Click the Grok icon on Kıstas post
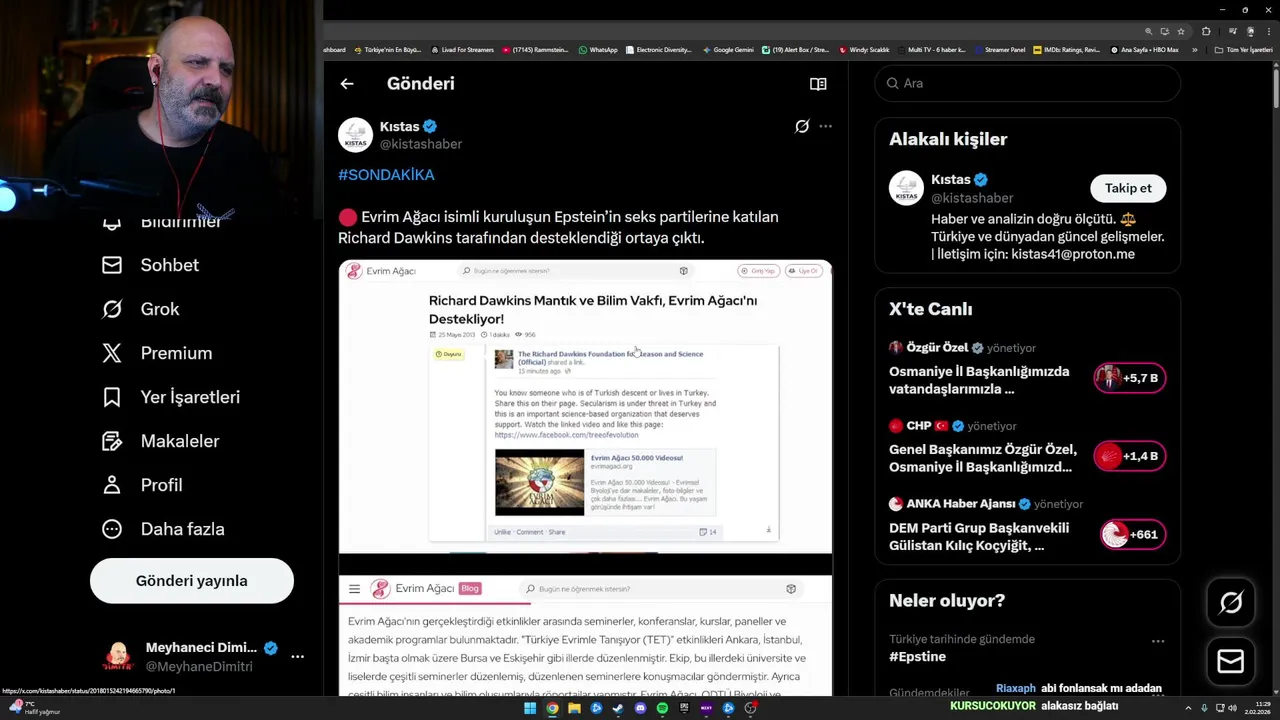 click(x=802, y=126)
